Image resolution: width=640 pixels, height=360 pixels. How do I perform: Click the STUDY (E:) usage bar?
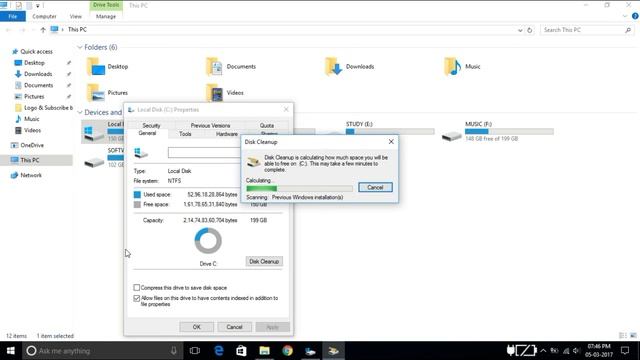(x=390, y=131)
